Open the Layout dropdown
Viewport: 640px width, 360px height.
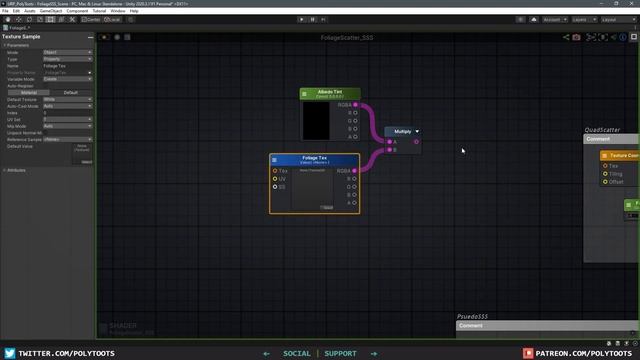(x=618, y=20)
